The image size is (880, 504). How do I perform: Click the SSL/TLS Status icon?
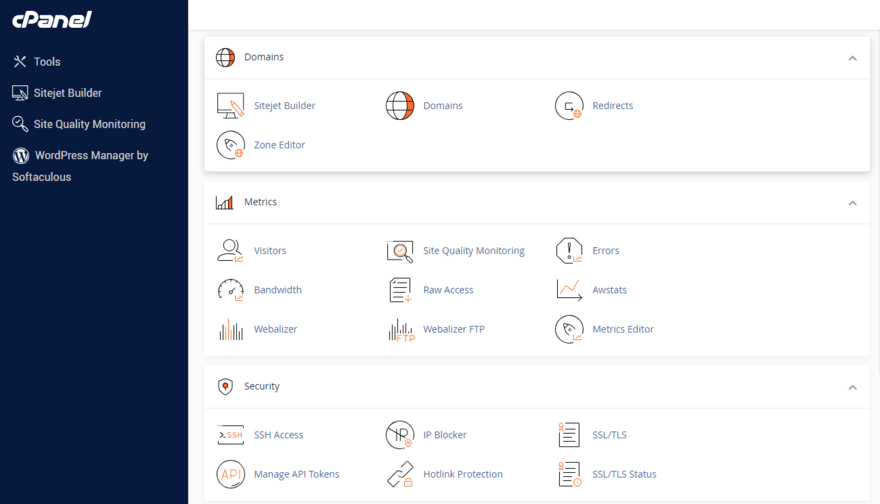(570, 474)
